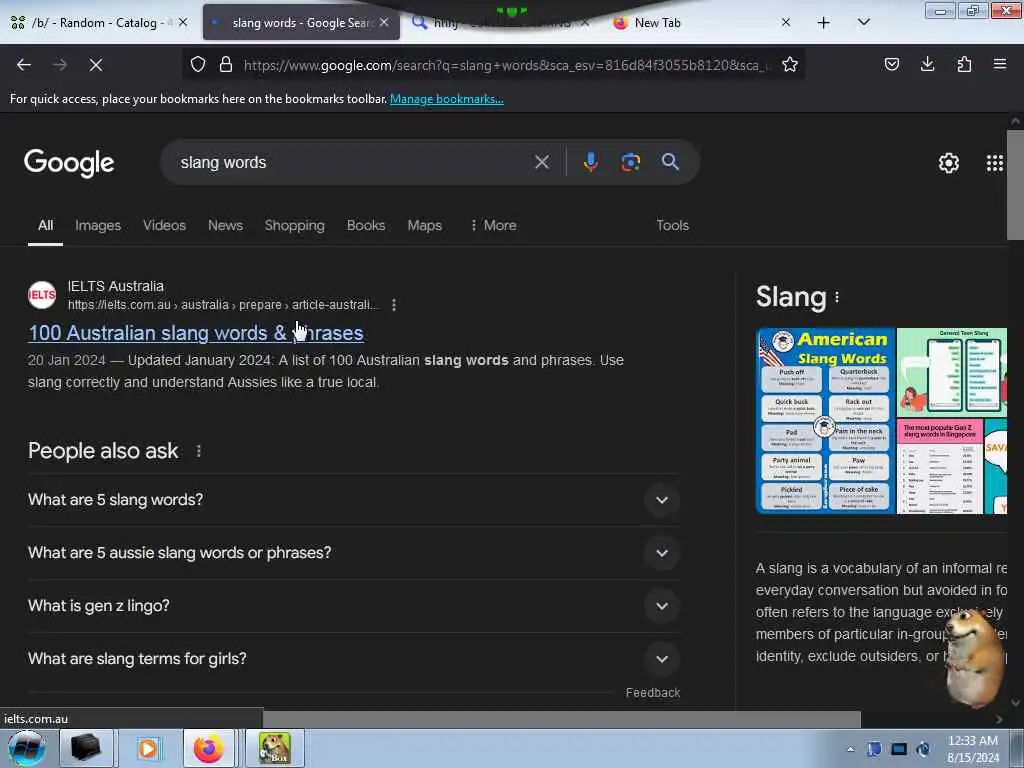Select the Videos search tab
The image size is (1024, 768).
(165, 225)
